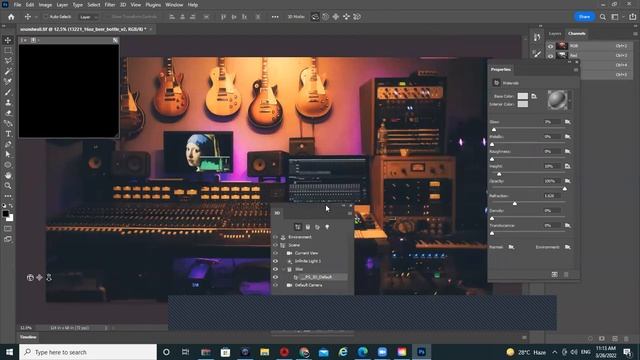Open the Timeline panel tab
This screenshot has height=360, width=640.
pos(28,337)
